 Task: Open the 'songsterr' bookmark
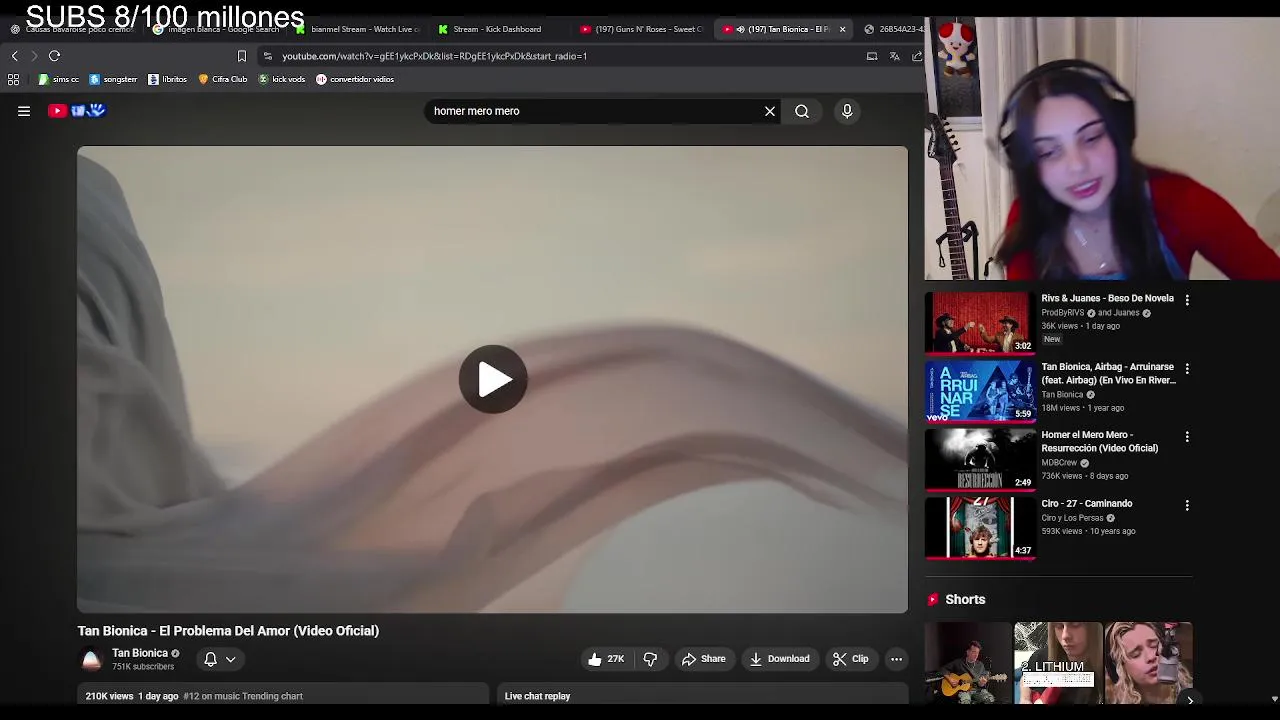113,79
